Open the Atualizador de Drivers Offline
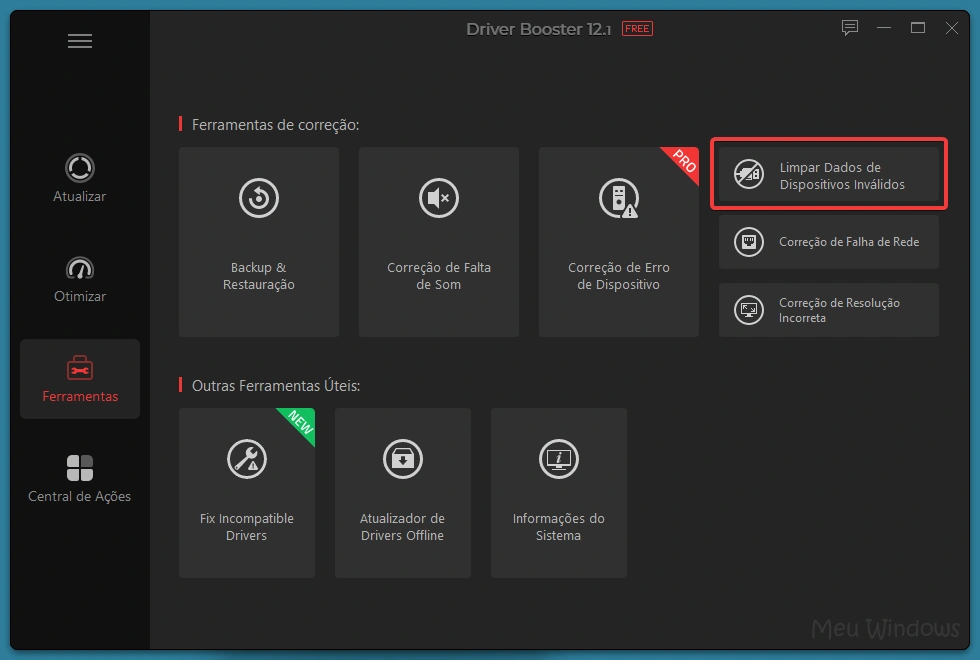The width and height of the screenshot is (980, 660). click(402, 492)
